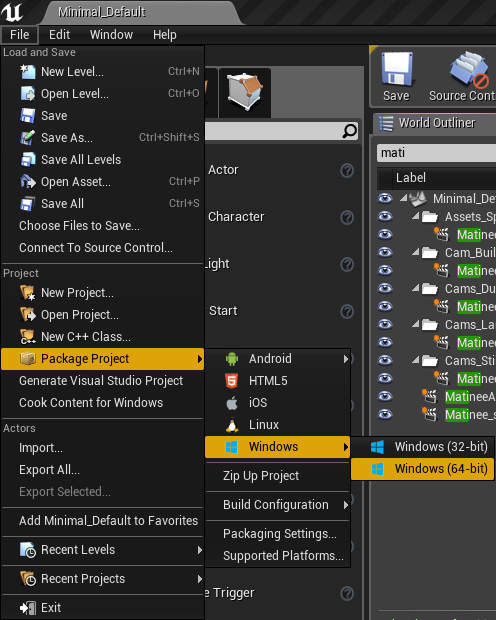Choose Add Minimal_Default to Favorites
The height and width of the screenshot is (620, 496).
[x=102, y=521]
